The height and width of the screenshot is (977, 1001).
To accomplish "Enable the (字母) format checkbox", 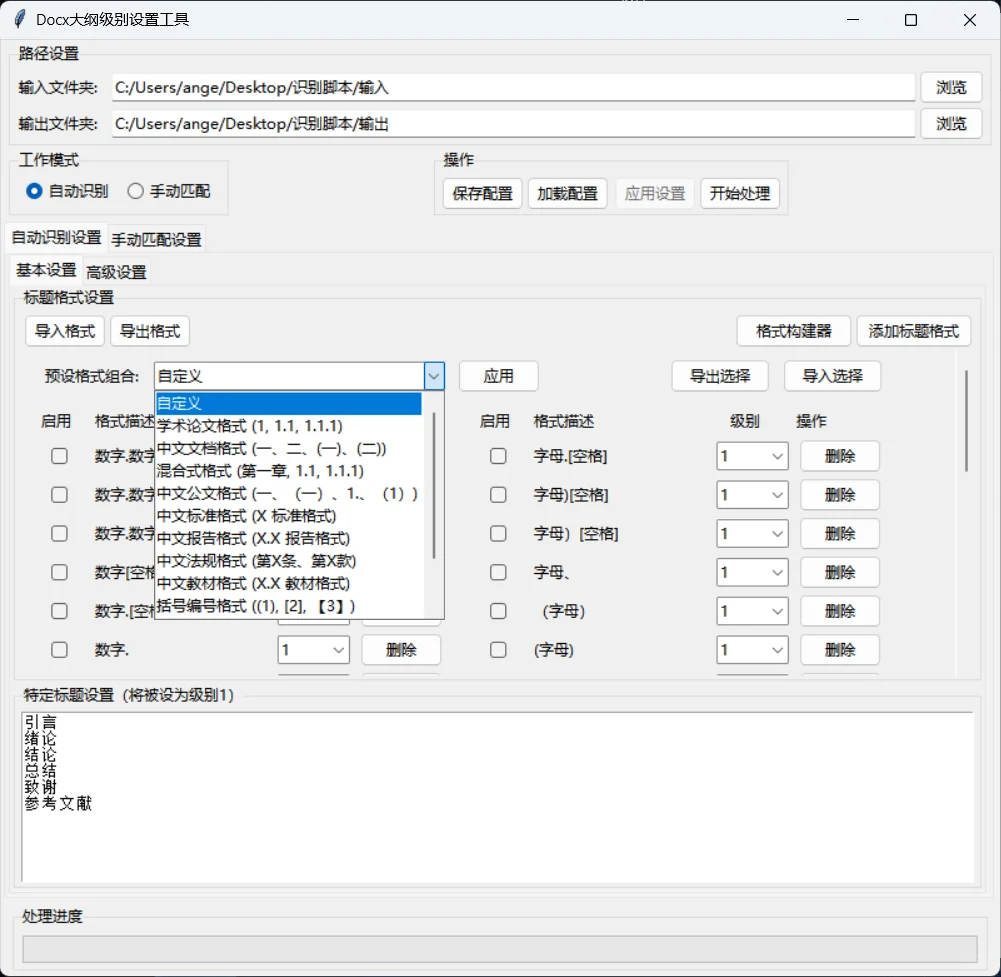I will click(498, 650).
